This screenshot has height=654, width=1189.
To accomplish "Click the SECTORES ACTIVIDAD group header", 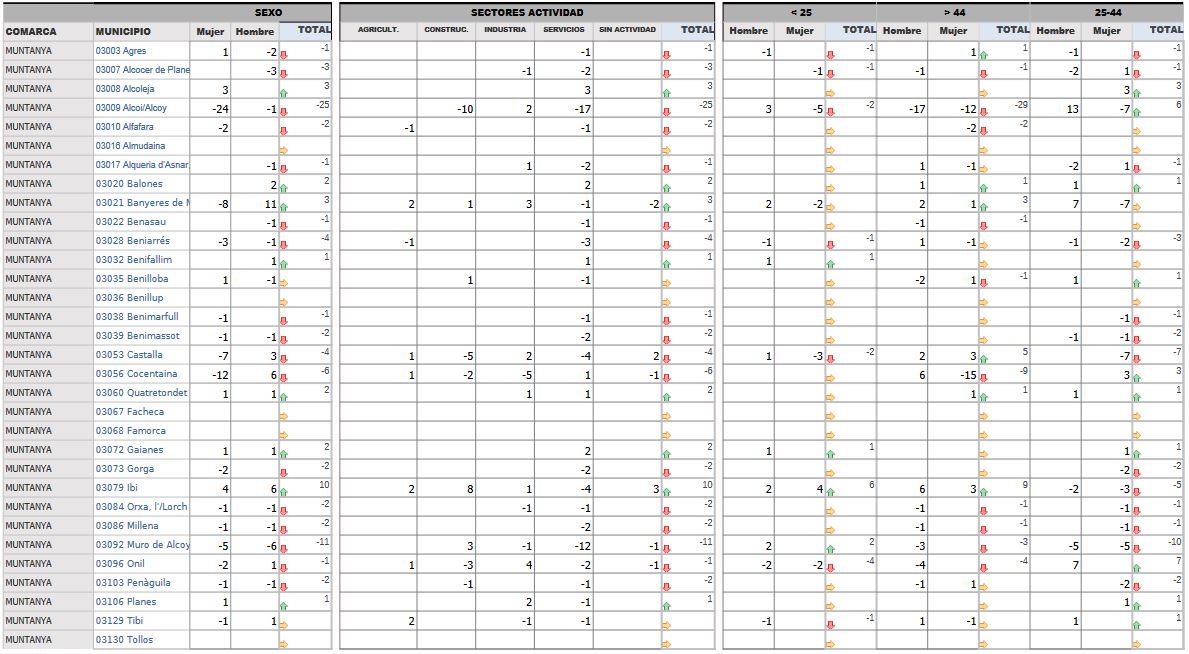I will [527, 12].
